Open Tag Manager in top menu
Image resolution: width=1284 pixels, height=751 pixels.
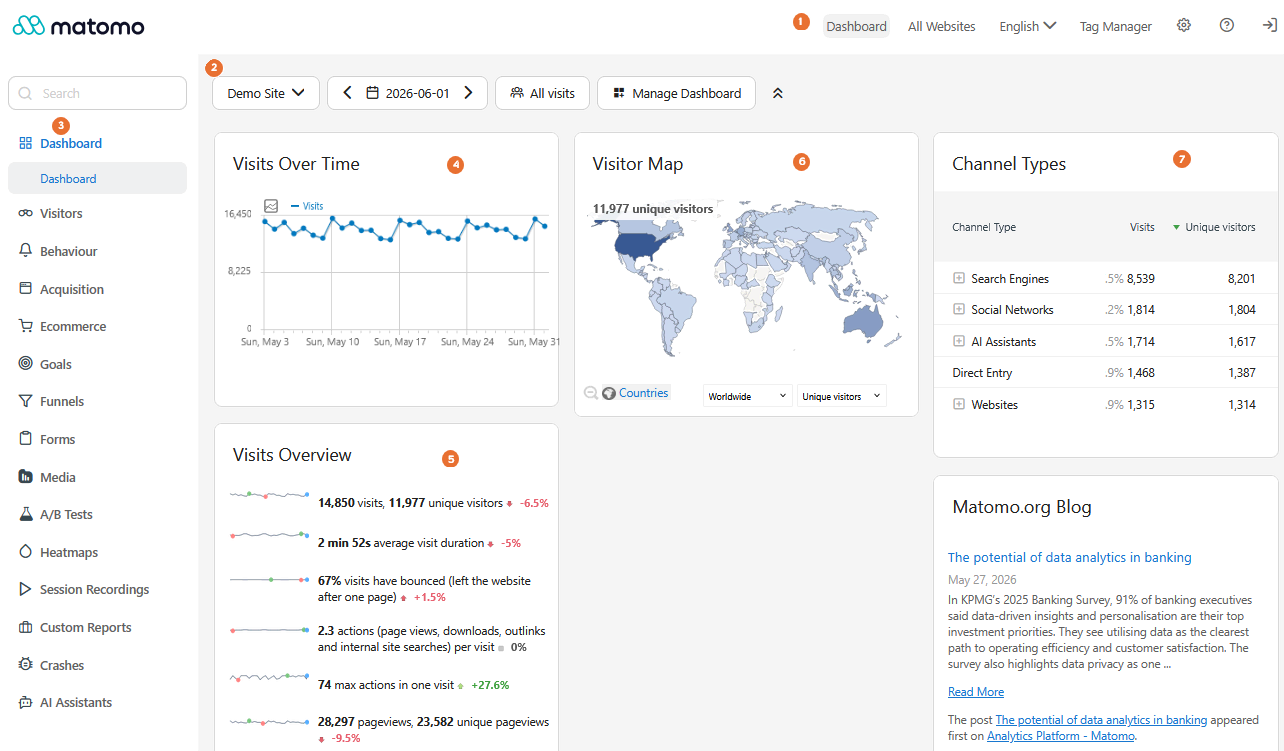pyautogui.click(x=1116, y=26)
